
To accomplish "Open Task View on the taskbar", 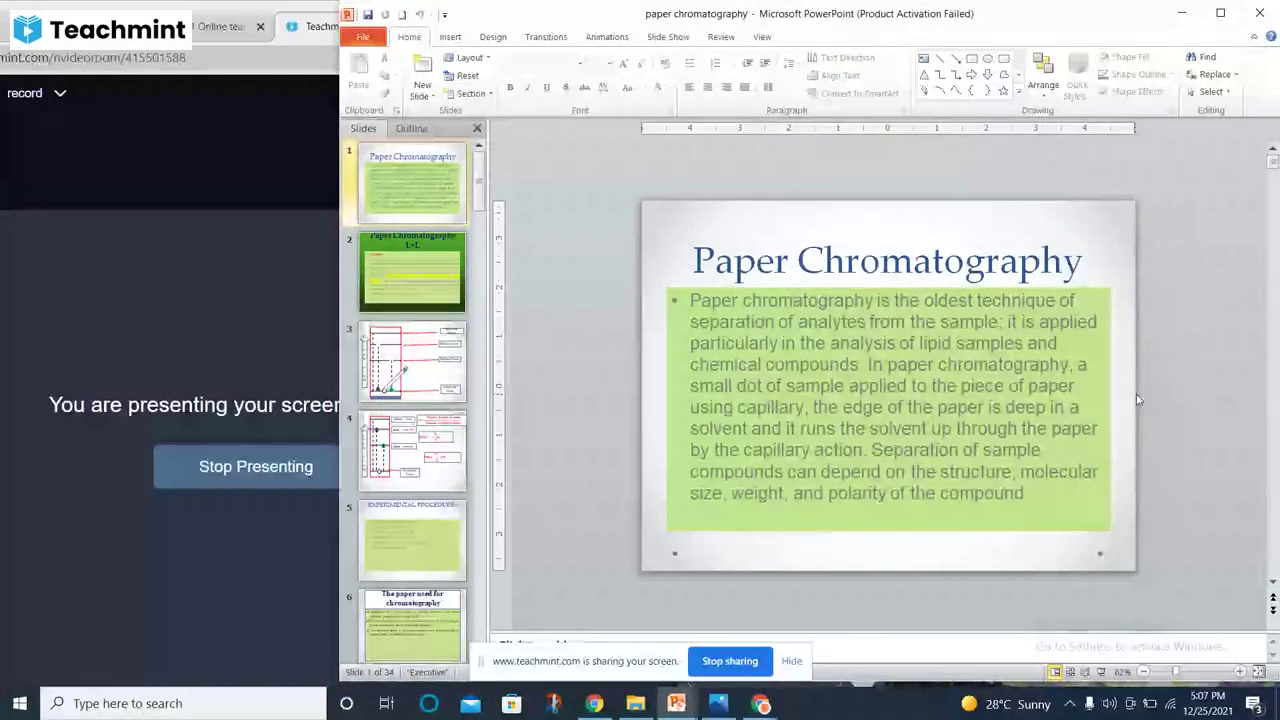I will pyautogui.click(x=386, y=704).
